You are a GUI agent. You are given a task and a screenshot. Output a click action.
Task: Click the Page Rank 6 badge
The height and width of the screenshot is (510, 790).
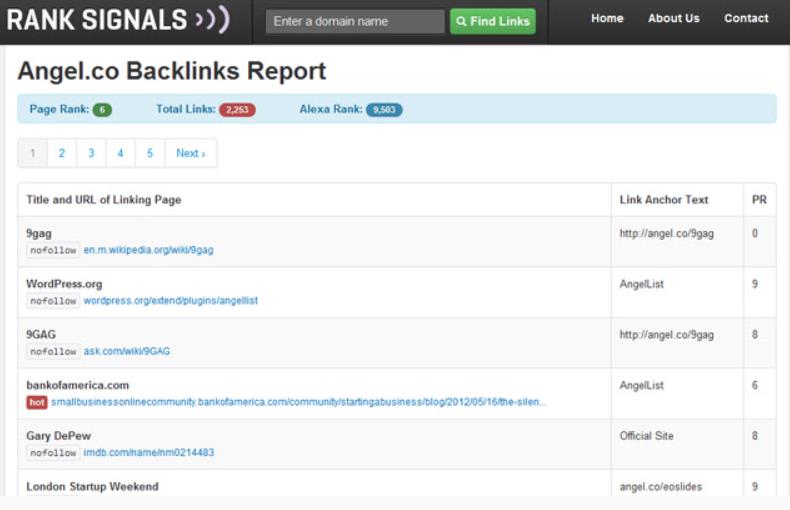(102, 110)
